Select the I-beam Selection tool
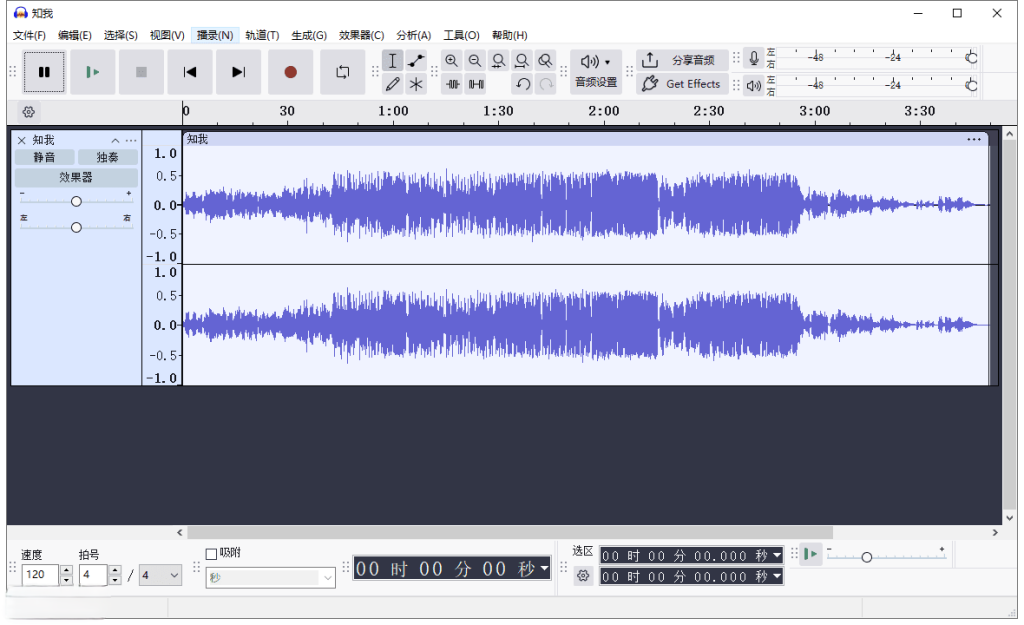This screenshot has width=1024, height=625. (392, 61)
